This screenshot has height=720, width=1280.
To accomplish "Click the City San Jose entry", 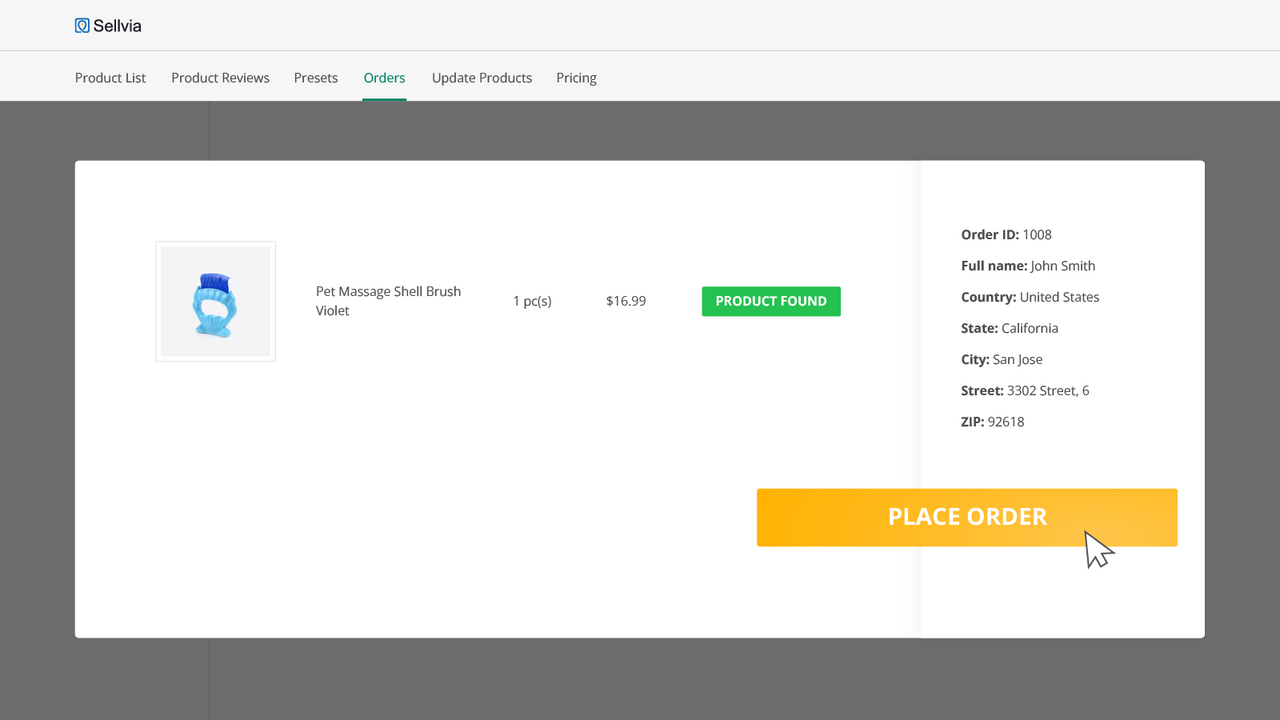I will pos(1018,359).
